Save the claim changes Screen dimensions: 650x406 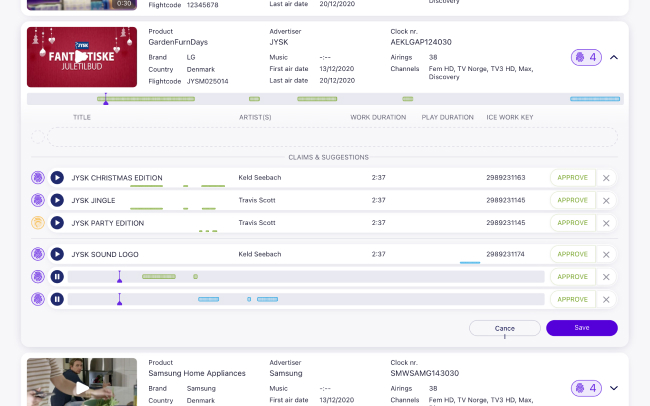[x=582, y=328]
